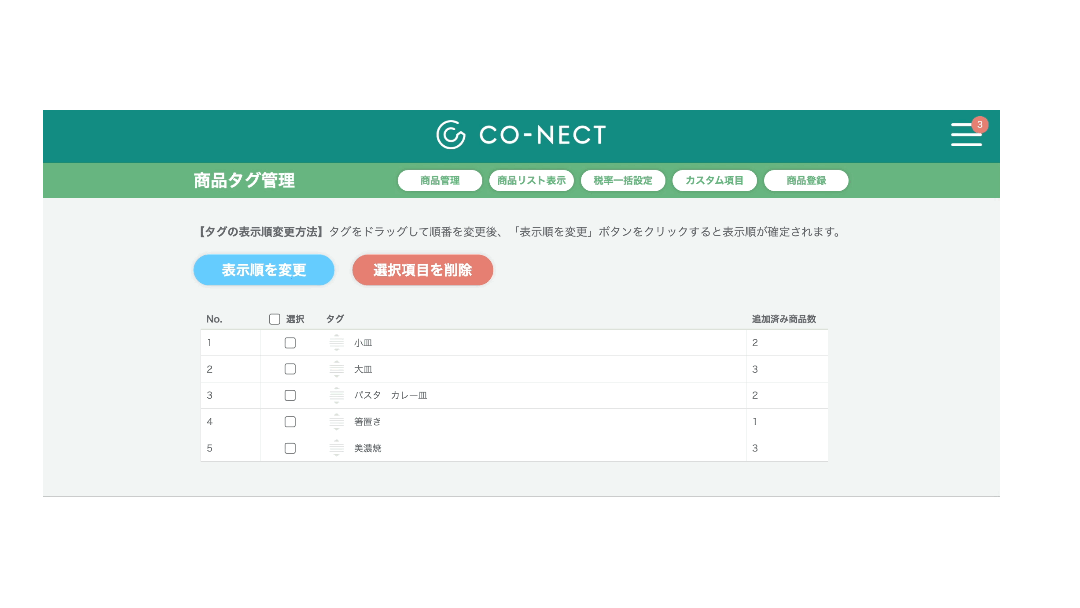Click the No. column header

tap(214, 319)
